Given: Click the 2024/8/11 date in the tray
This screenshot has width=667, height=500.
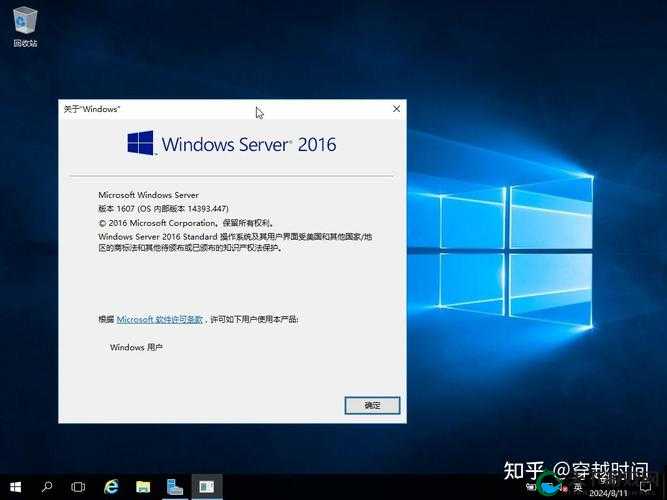Looking at the screenshot, I should pos(608,494).
